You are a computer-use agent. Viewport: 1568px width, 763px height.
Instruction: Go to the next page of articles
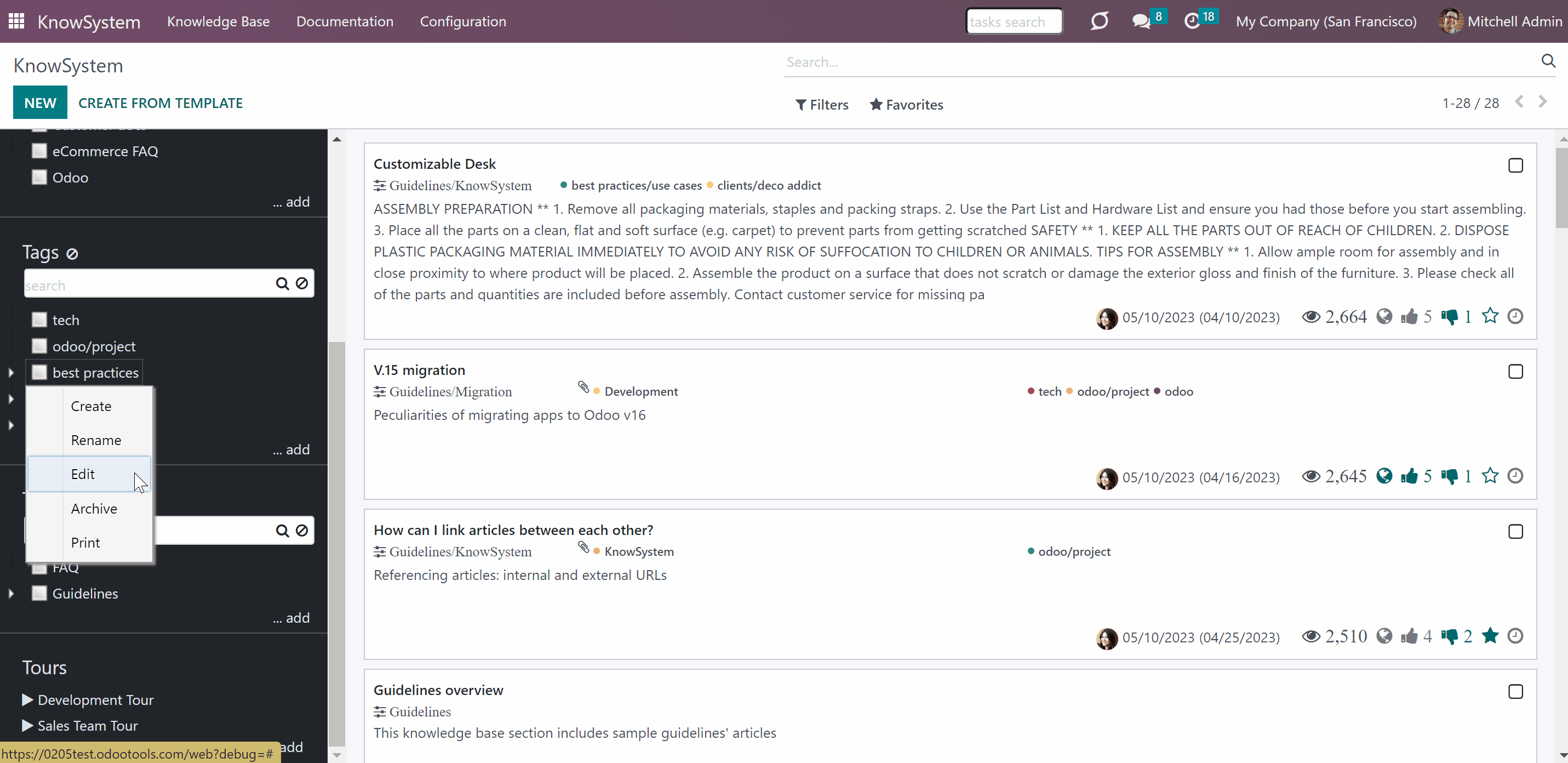(x=1542, y=102)
